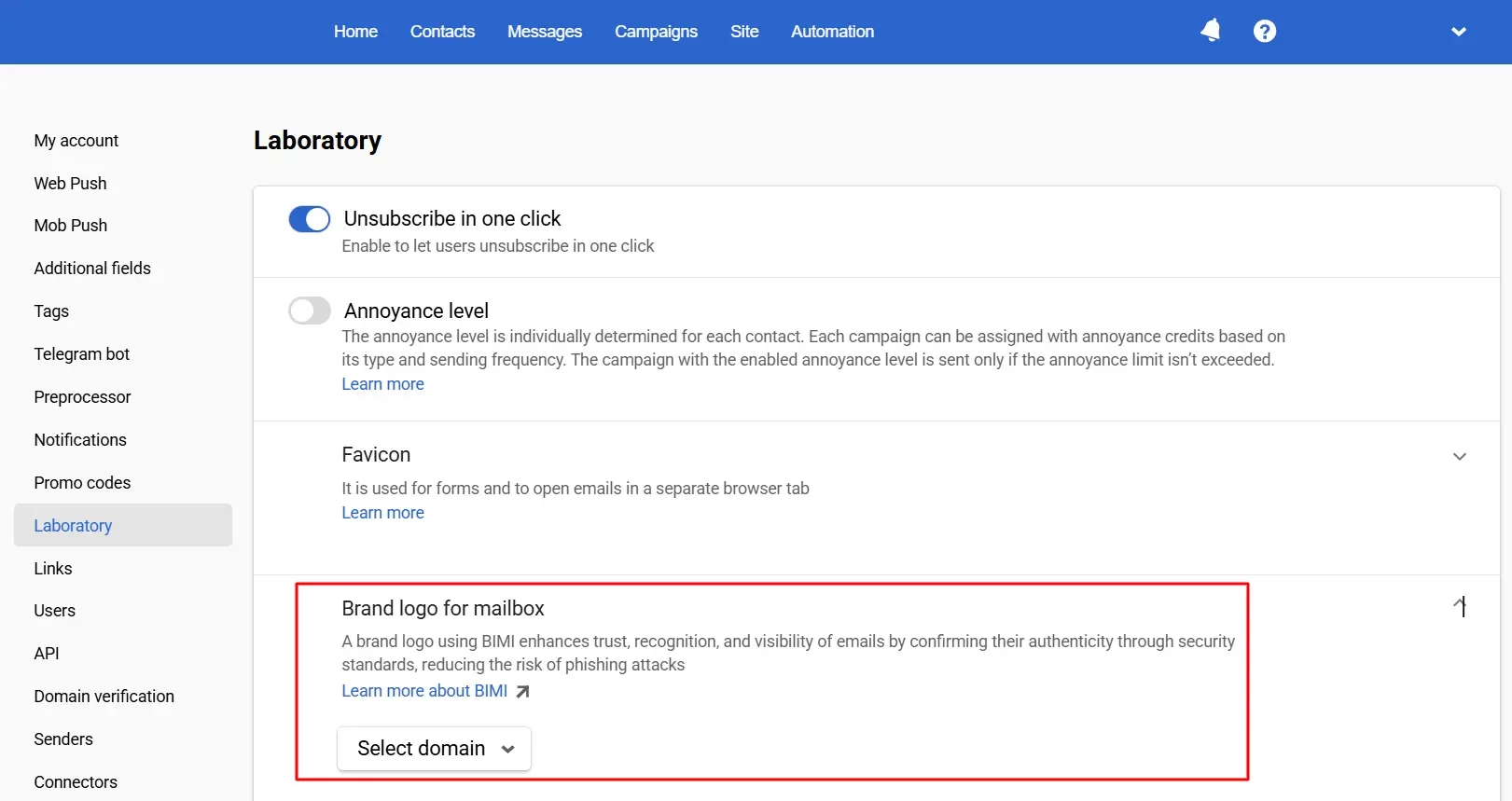Click the help question mark icon
1512x801 pixels.
pos(1264,31)
